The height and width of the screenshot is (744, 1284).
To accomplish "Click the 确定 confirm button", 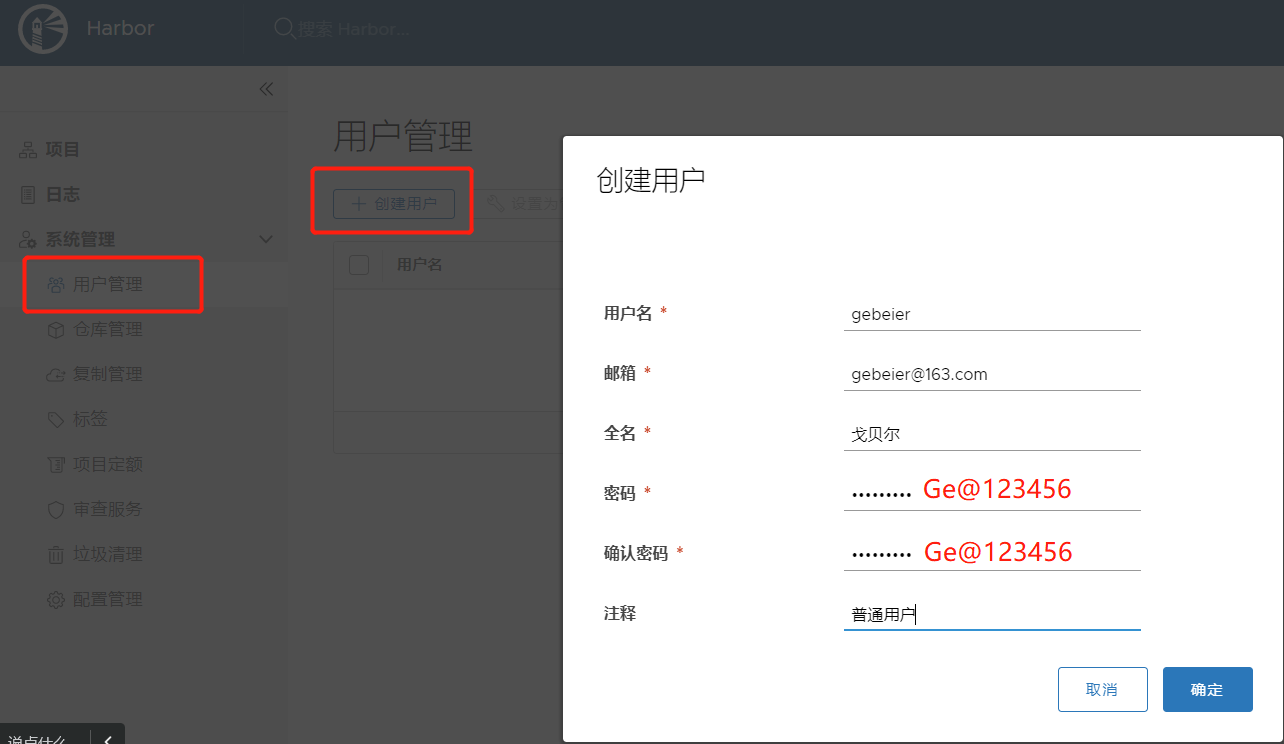I will (x=1207, y=690).
